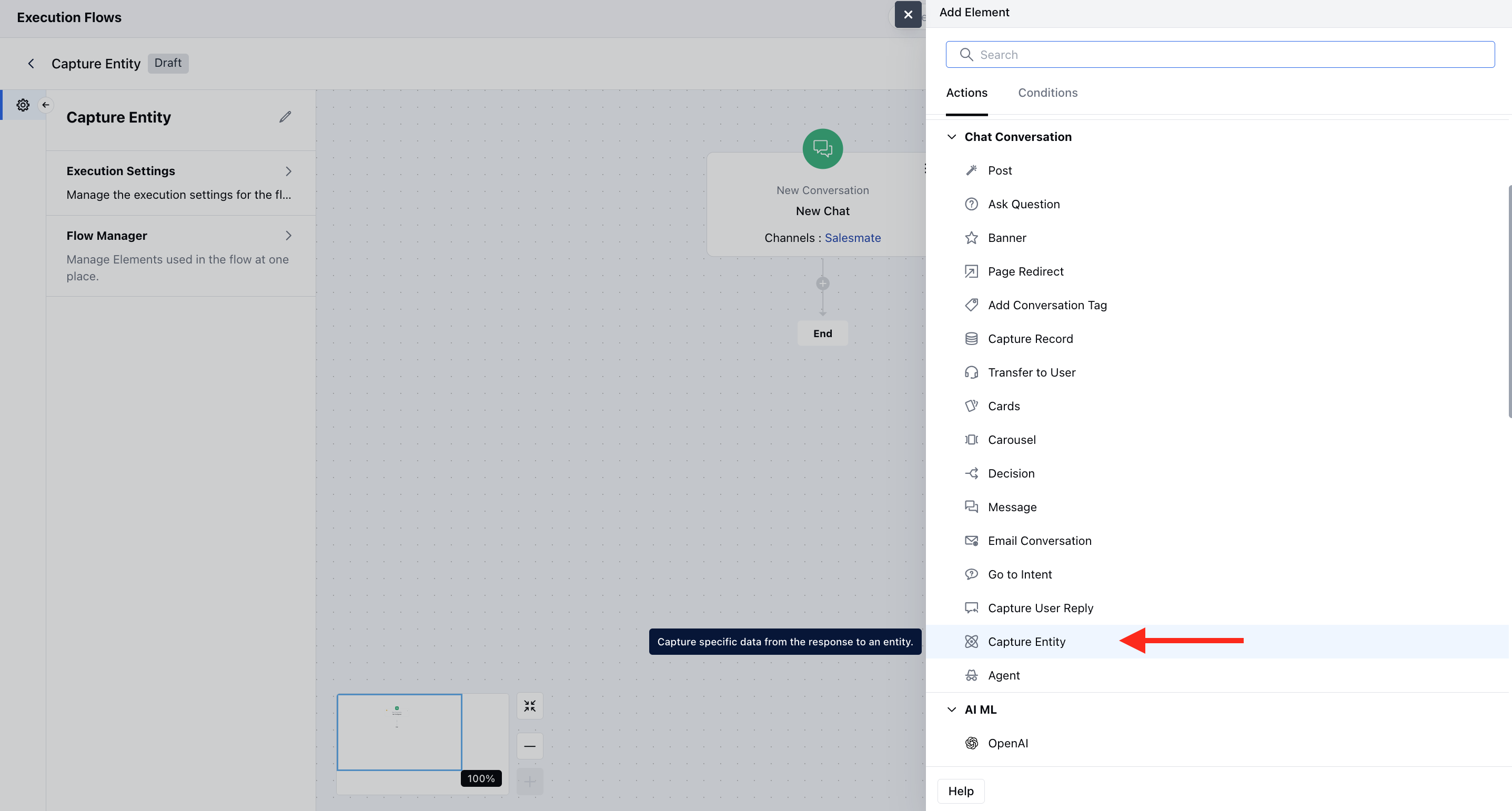Click the OpenAI logo icon

pos(971,743)
